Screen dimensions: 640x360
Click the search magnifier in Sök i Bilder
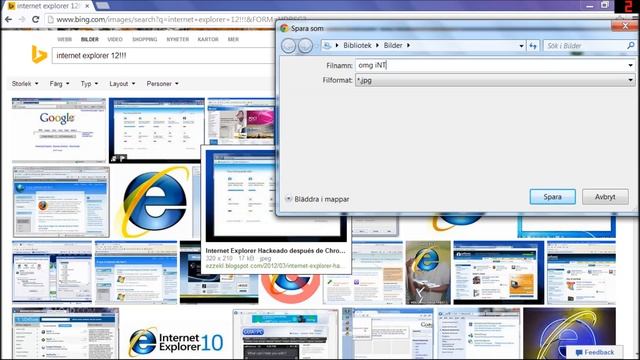click(x=630, y=46)
